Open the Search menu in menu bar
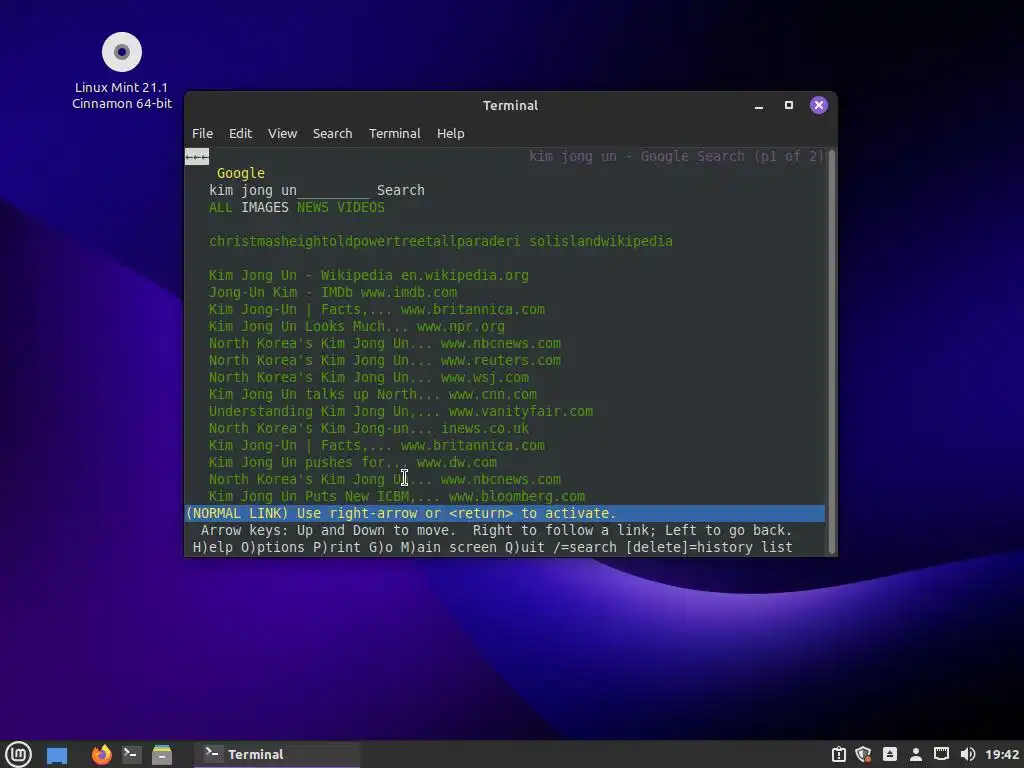Image resolution: width=1024 pixels, height=768 pixels. pos(332,133)
